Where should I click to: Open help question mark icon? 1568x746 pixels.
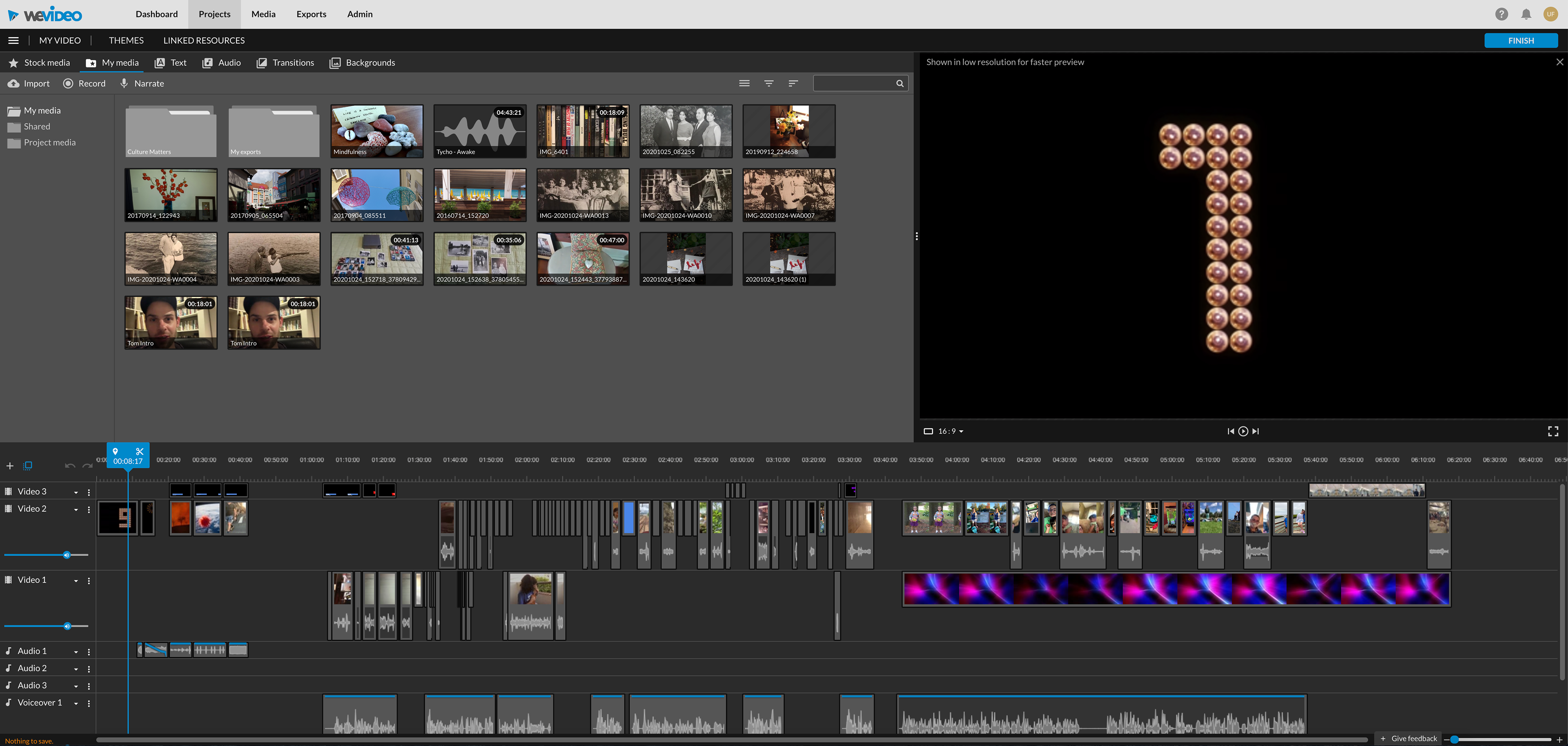pos(1501,14)
